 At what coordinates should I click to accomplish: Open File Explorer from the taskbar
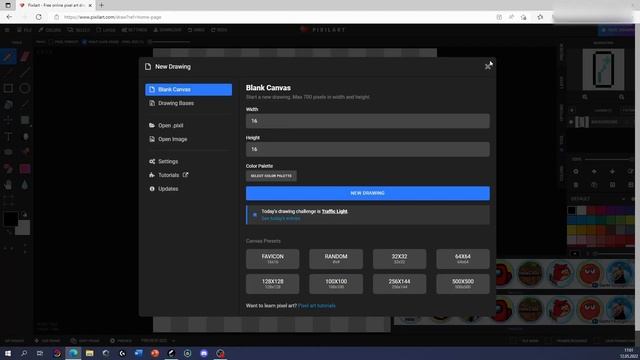89,353
